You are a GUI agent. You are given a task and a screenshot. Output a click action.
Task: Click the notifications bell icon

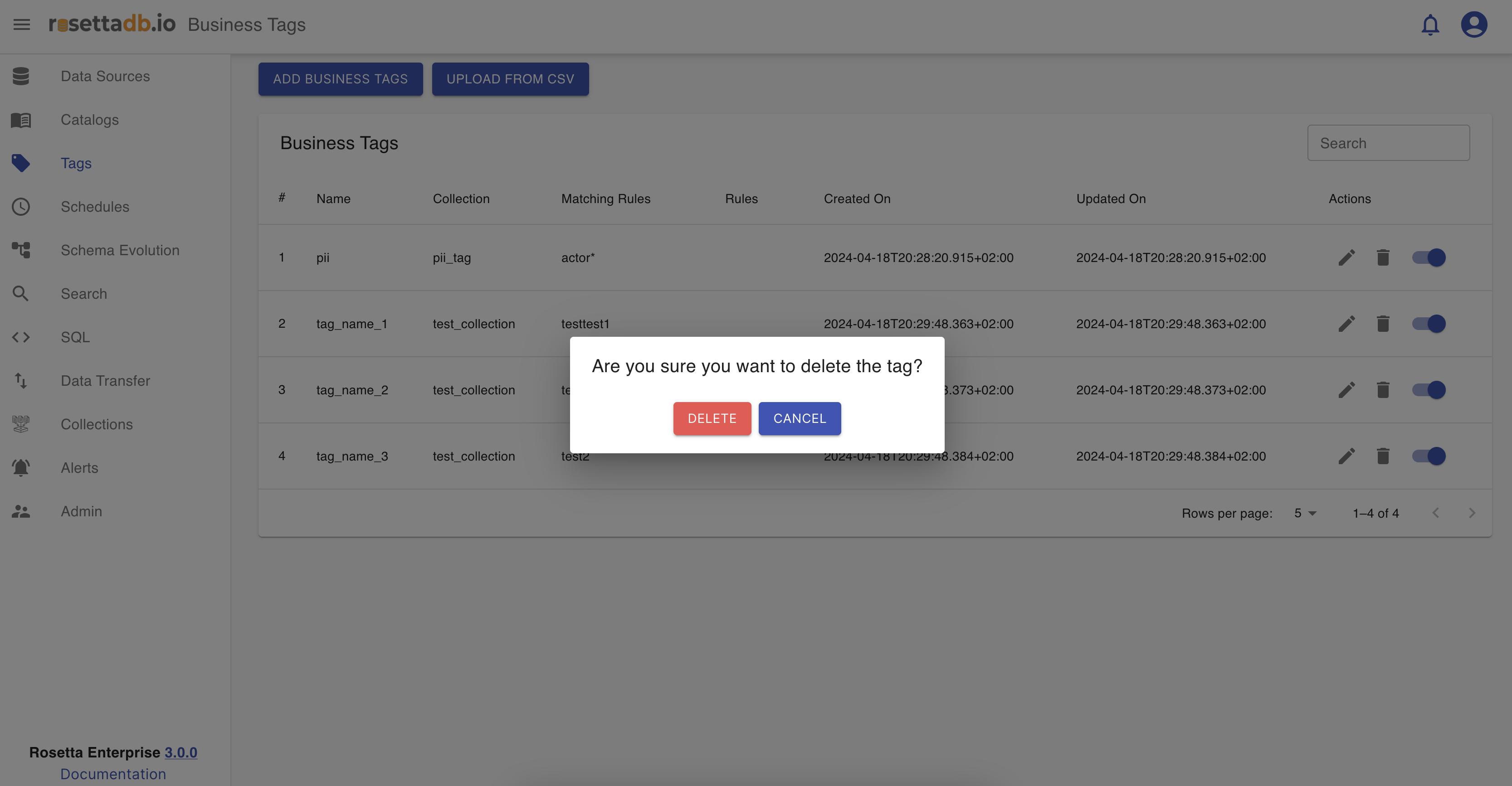[1430, 24]
